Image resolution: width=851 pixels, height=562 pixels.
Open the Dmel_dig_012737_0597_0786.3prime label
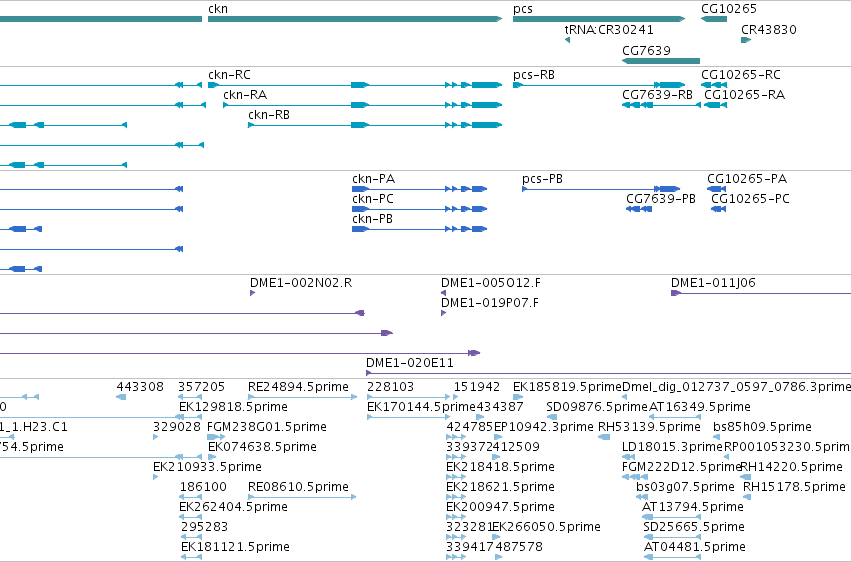click(x=736, y=387)
